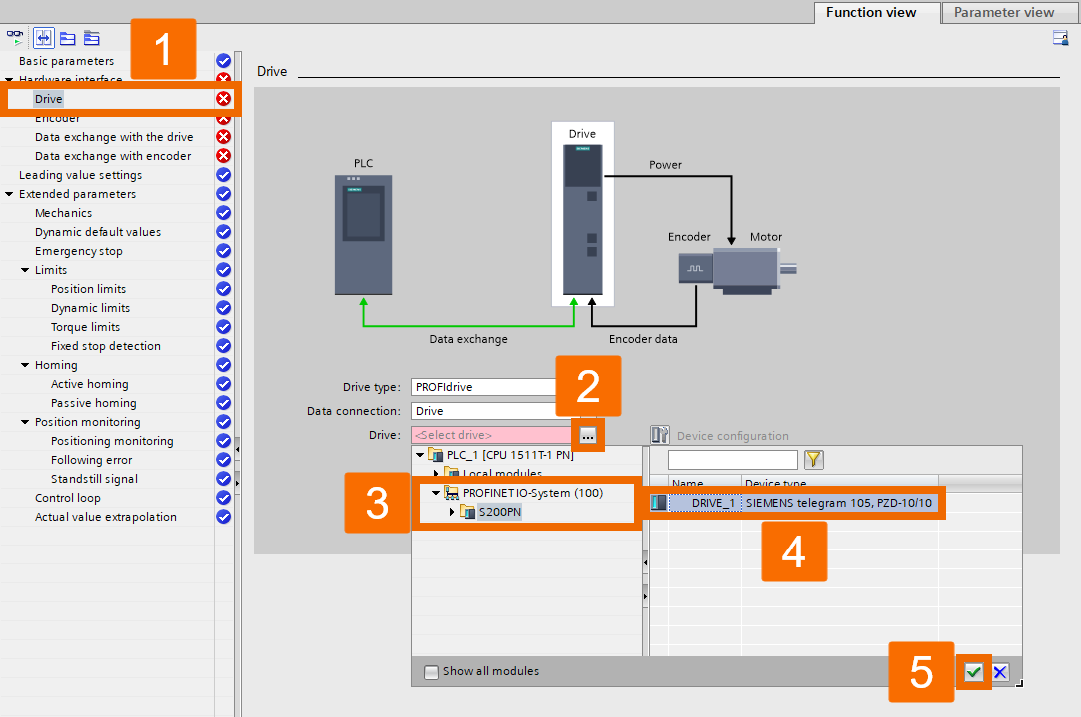Click the ... browse button next to Drive
The image size is (1081, 717).
point(588,434)
